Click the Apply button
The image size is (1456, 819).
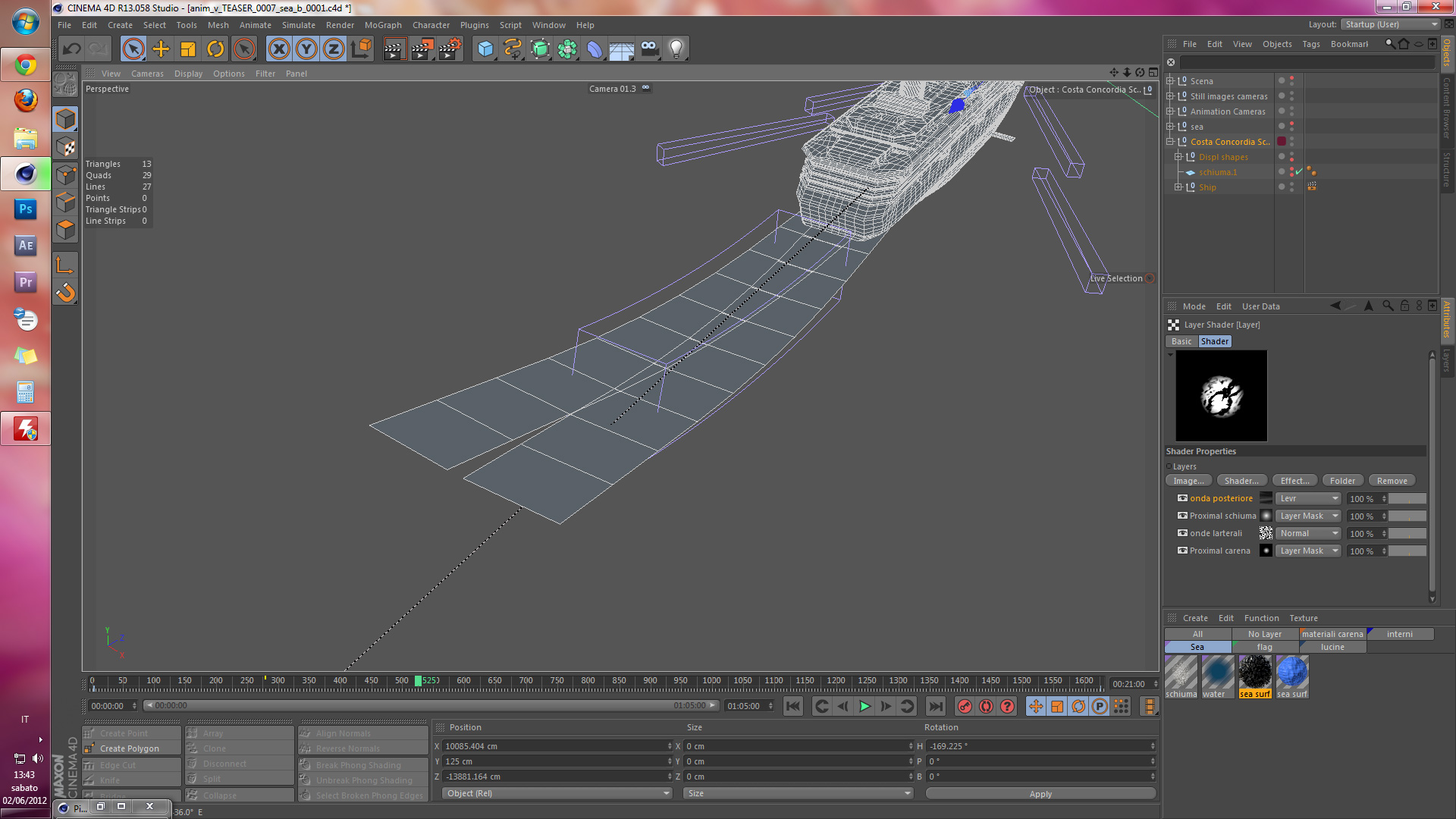point(1040,794)
